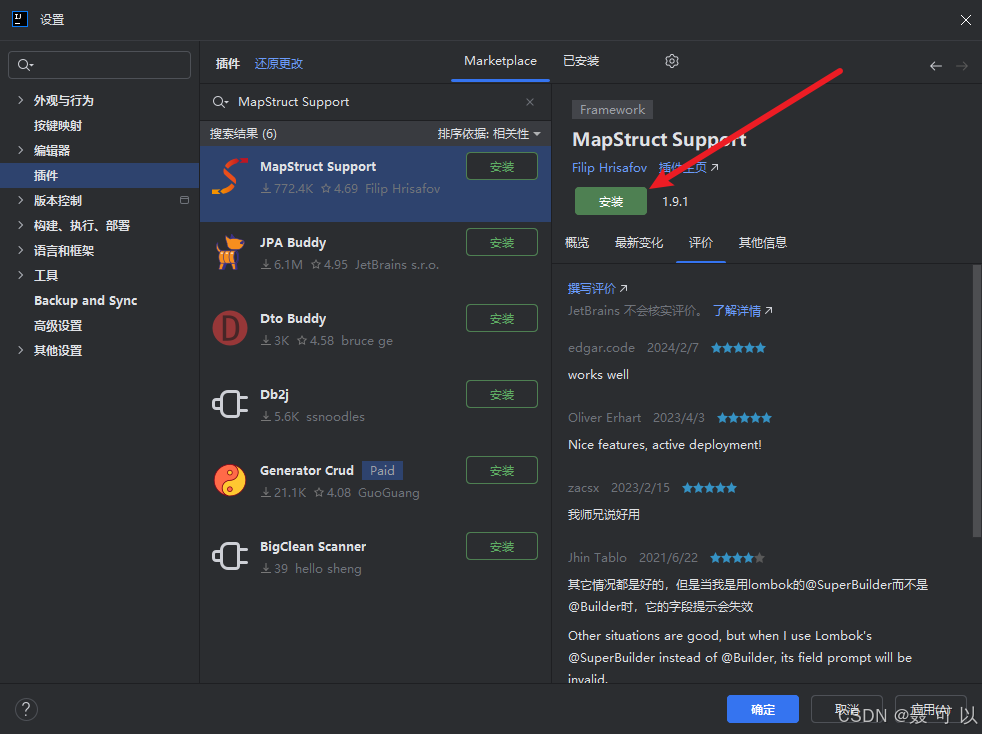Clear the MapStruct Support search text

tap(529, 101)
